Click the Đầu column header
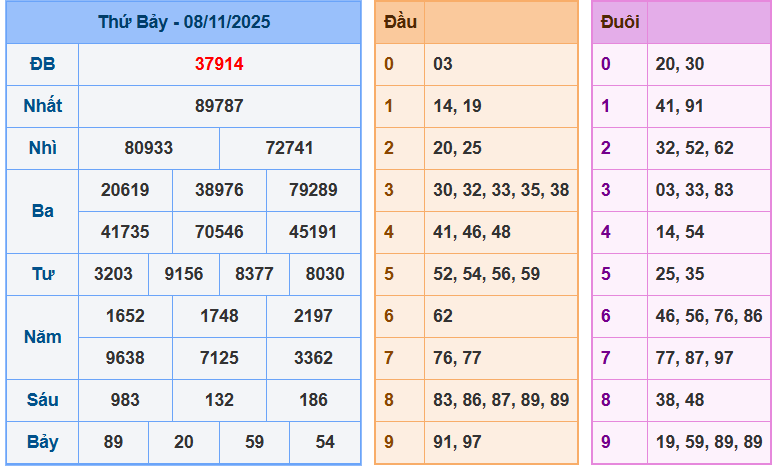 click(x=400, y=22)
